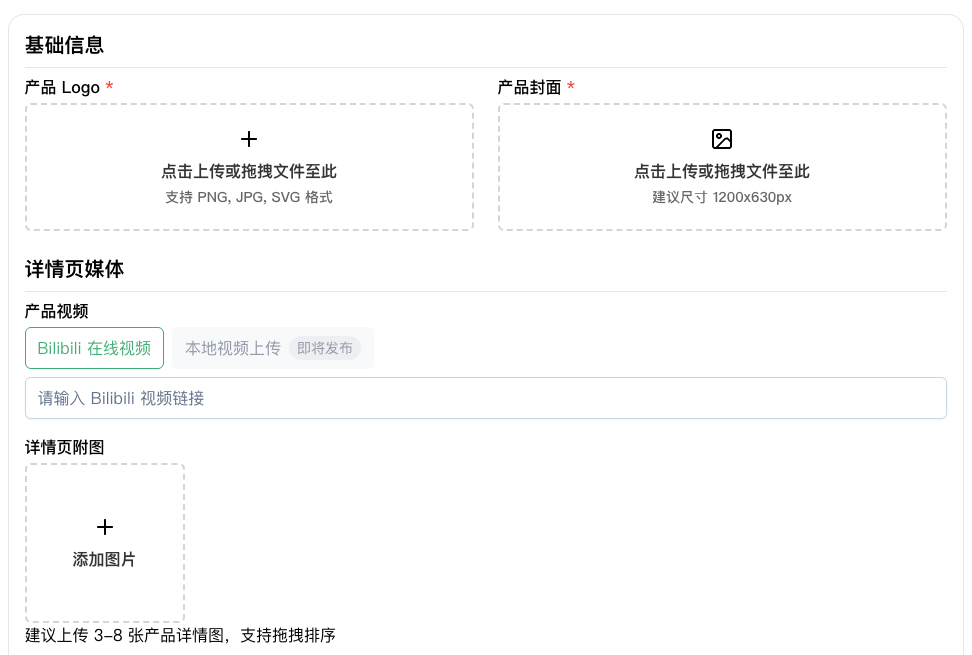Click the 基础信息 section heading
This screenshot has width=972, height=655.
(x=65, y=45)
